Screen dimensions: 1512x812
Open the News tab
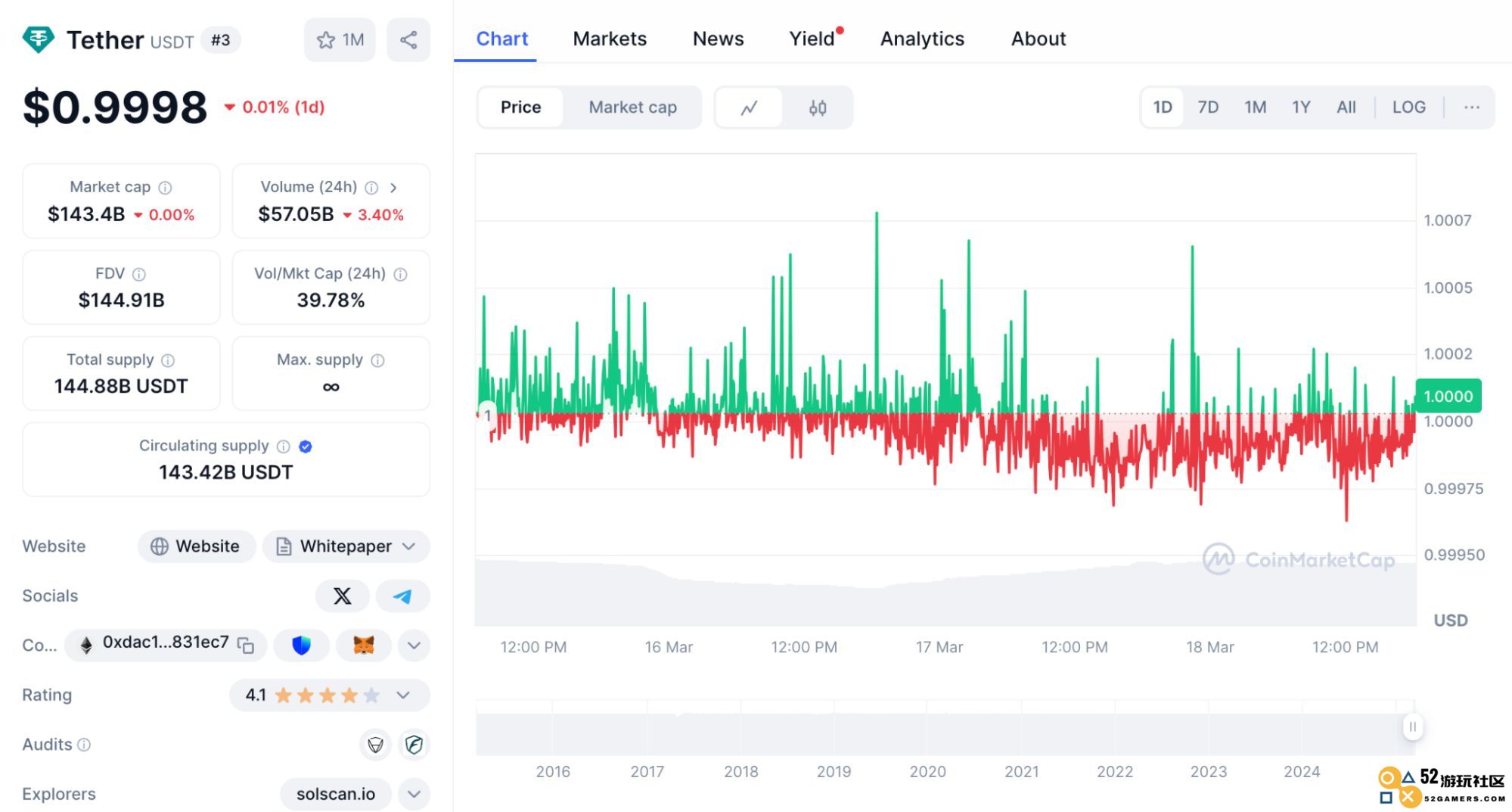click(718, 39)
